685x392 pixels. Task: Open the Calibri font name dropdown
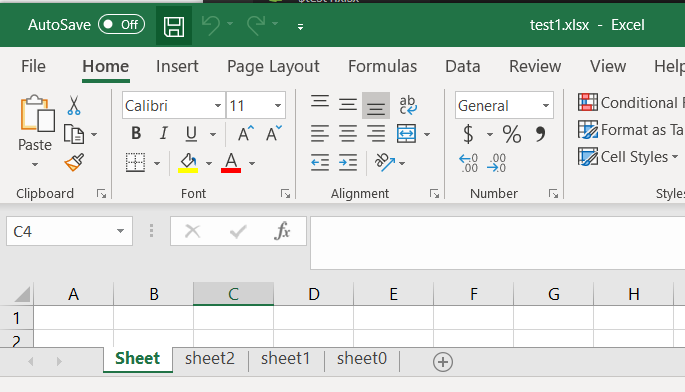pos(218,105)
